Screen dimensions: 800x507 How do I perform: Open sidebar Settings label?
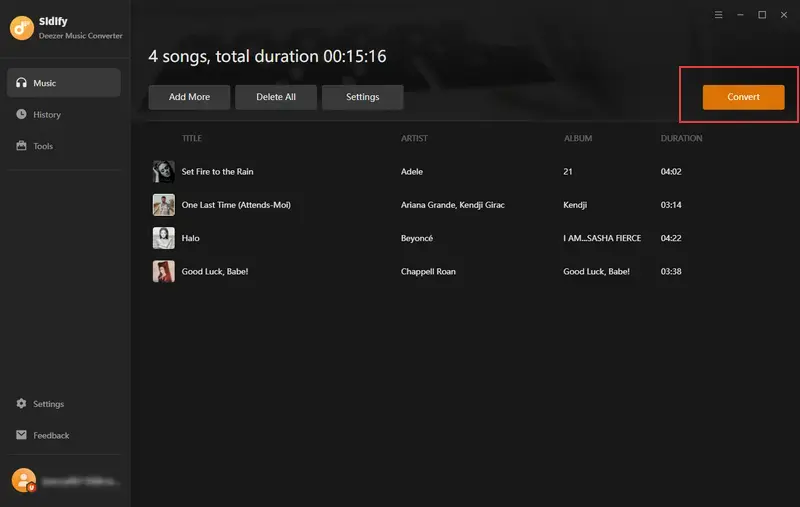point(48,404)
